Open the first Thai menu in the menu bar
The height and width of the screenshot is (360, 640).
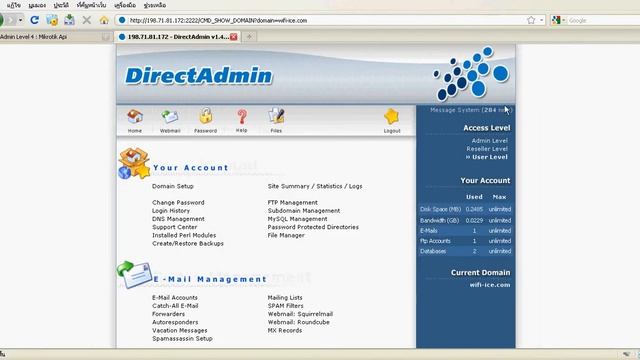tap(14, 5)
